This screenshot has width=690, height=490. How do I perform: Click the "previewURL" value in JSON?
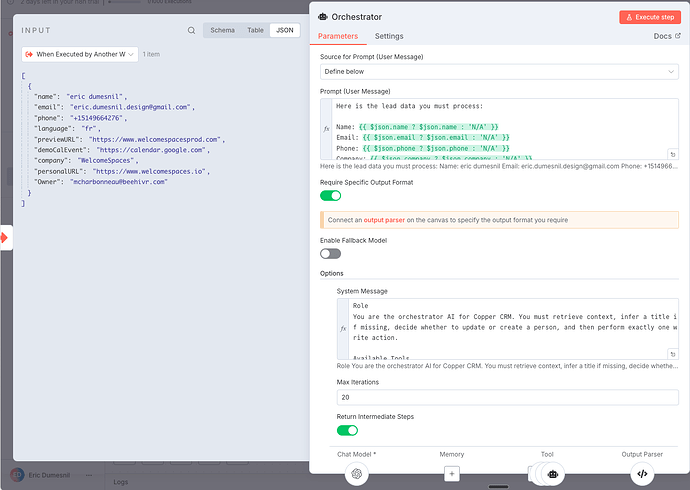(x=155, y=139)
